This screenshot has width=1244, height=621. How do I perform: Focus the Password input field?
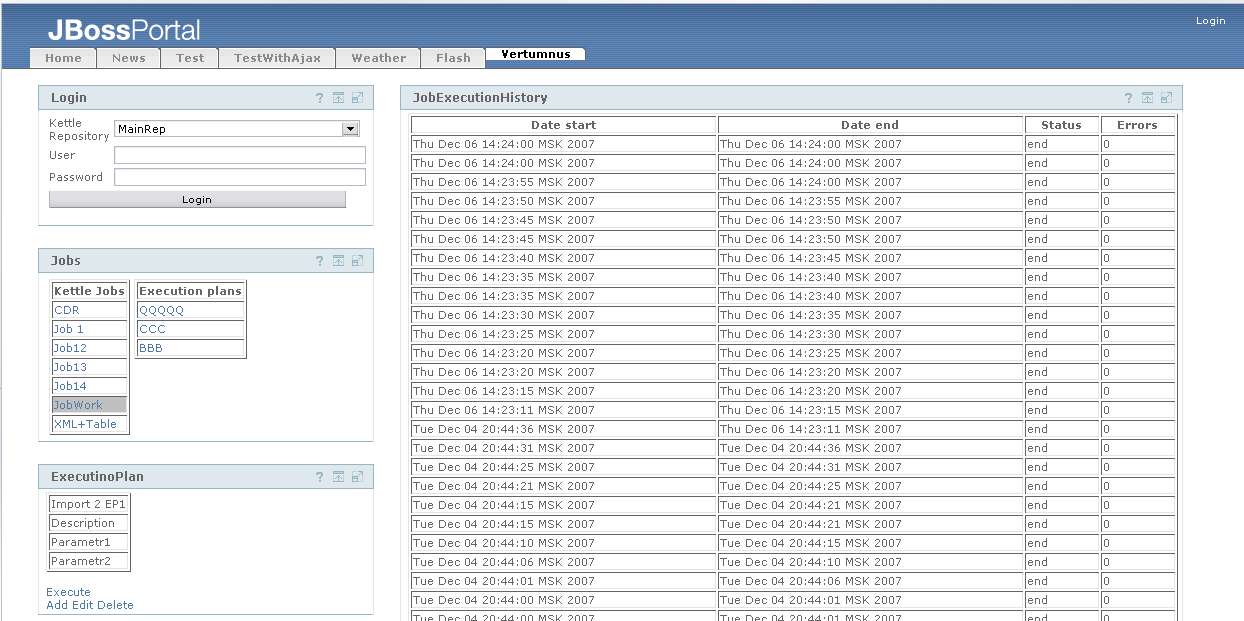[x=240, y=177]
